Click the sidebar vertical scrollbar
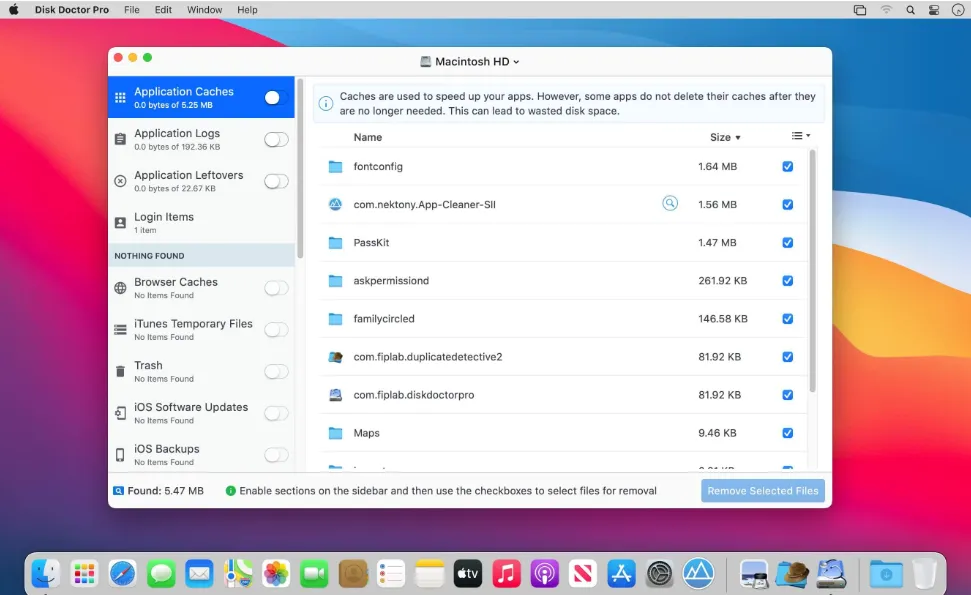The width and height of the screenshot is (971, 595). [300, 168]
